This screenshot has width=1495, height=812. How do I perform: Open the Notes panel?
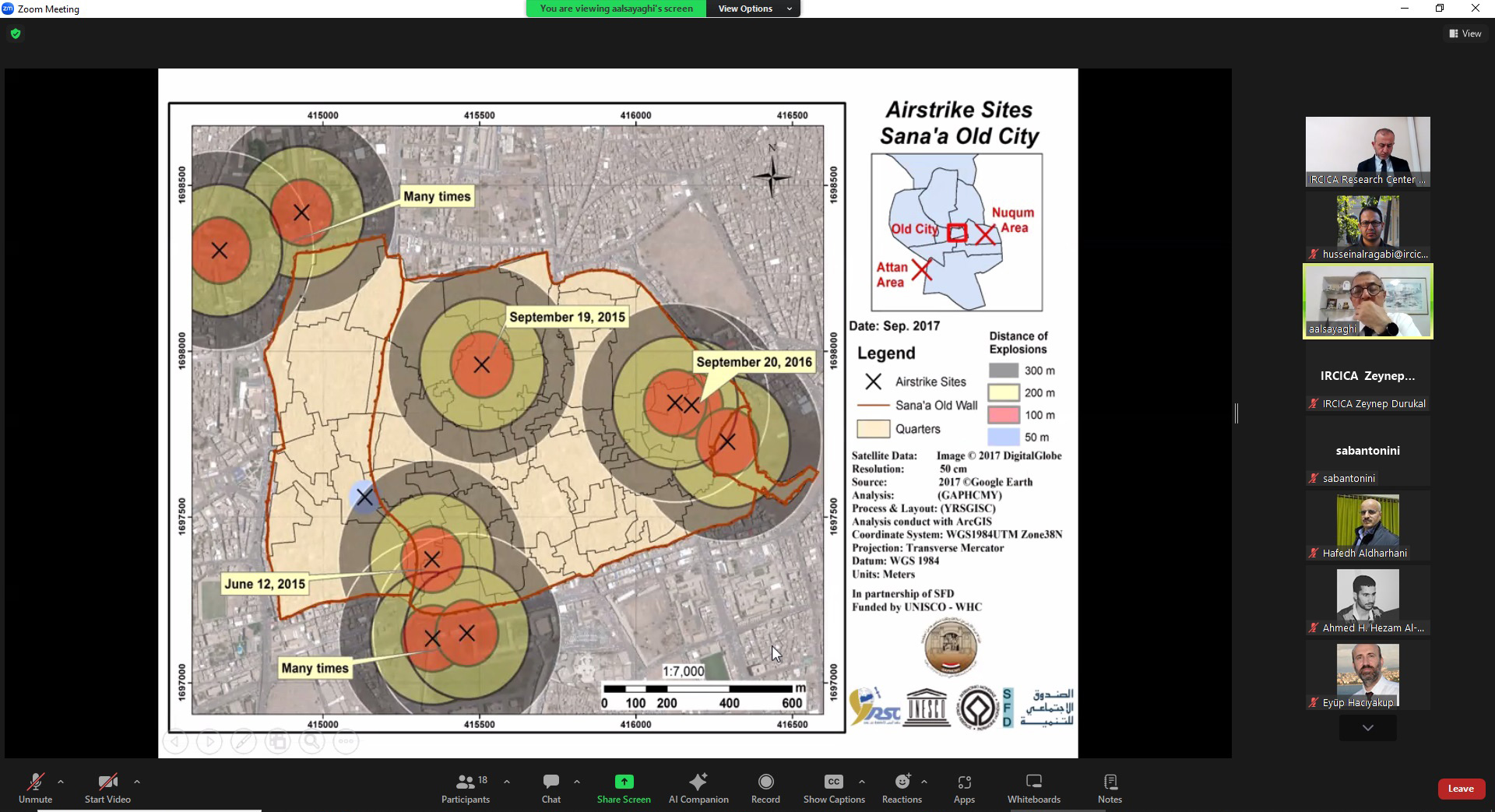pos(1110,788)
